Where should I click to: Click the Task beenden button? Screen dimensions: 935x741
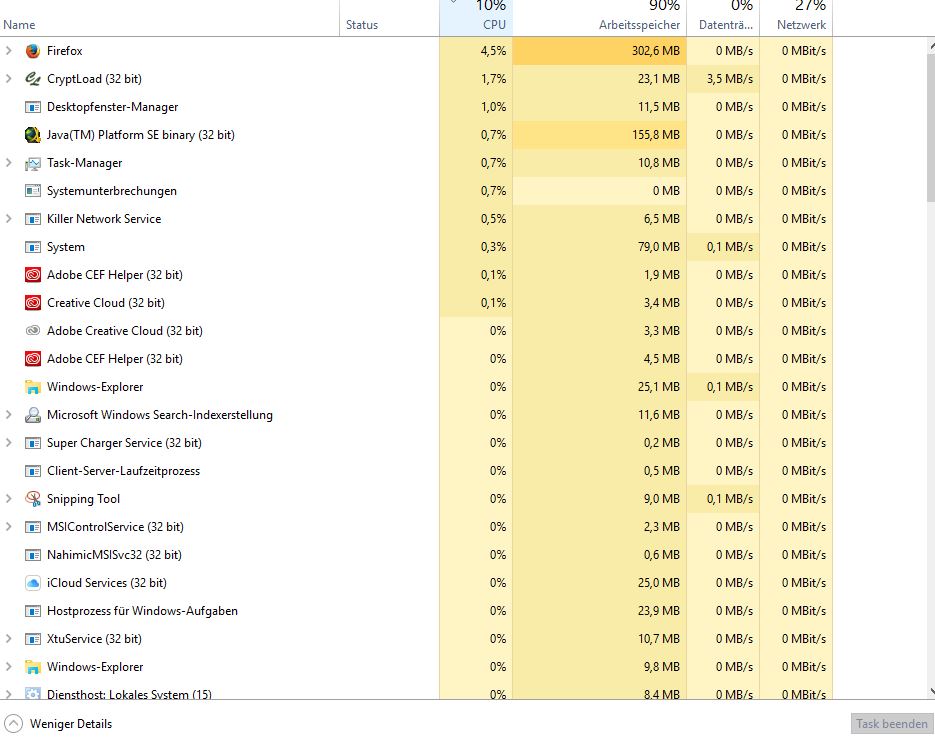click(891, 724)
